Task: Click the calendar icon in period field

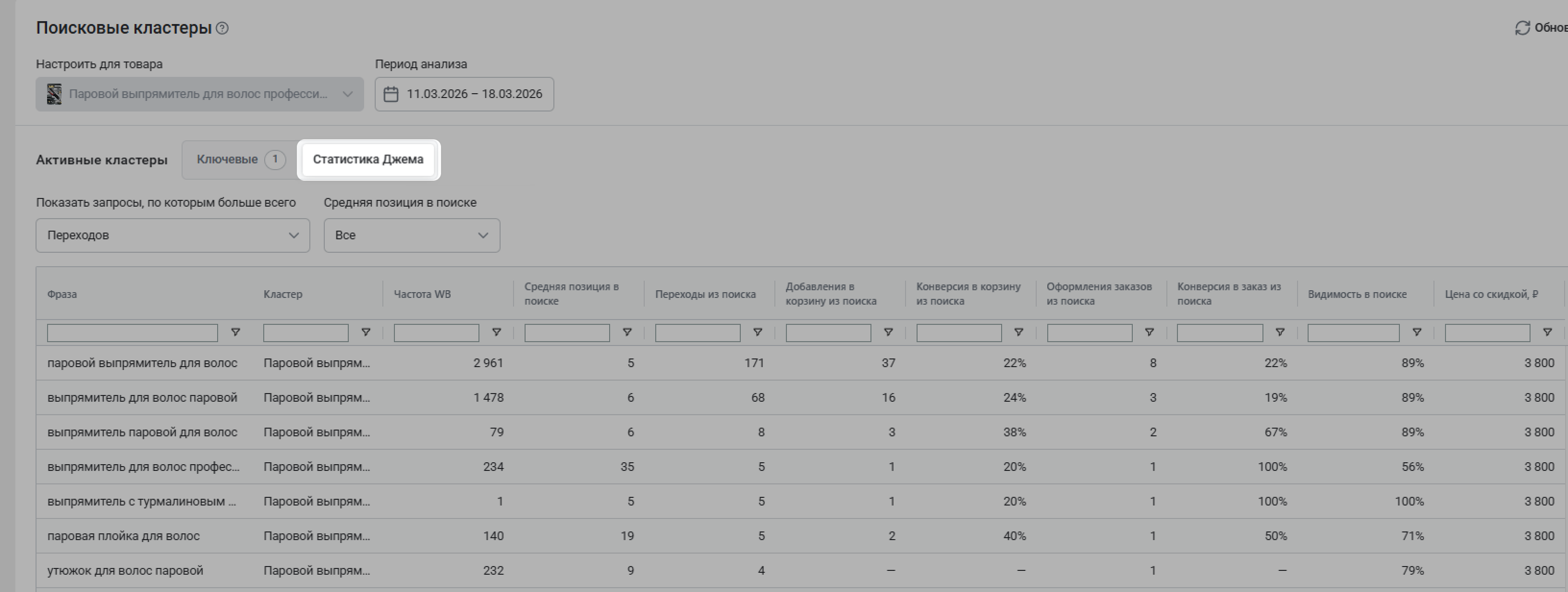Action: (391, 94)
